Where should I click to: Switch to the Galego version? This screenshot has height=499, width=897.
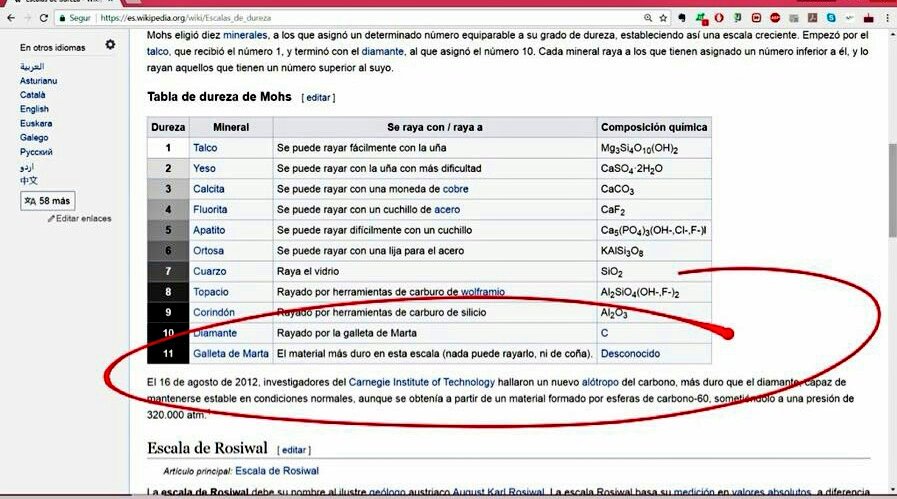(34, 137)
